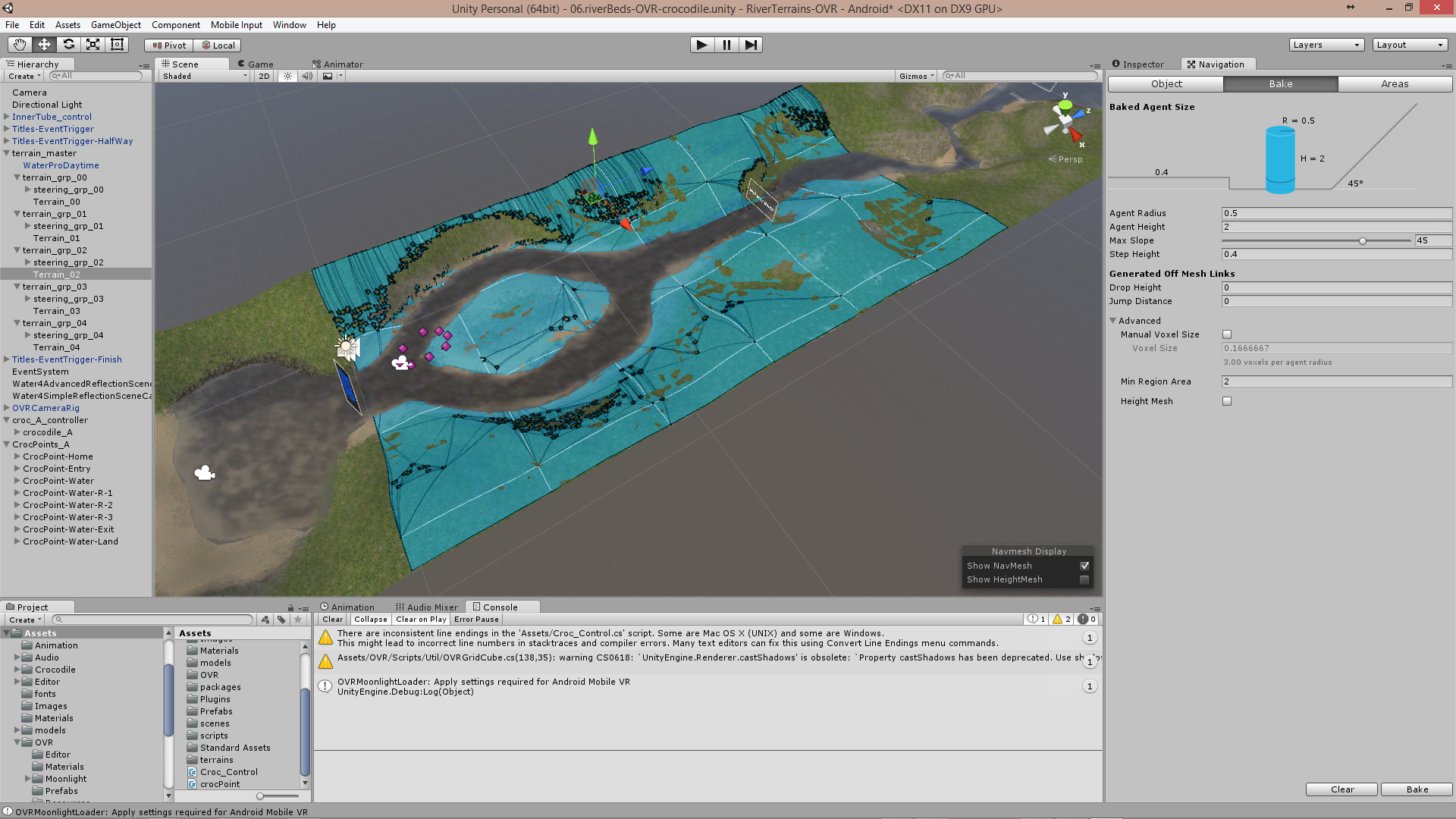Toggle 2D scene view mode

click(263, 76)
